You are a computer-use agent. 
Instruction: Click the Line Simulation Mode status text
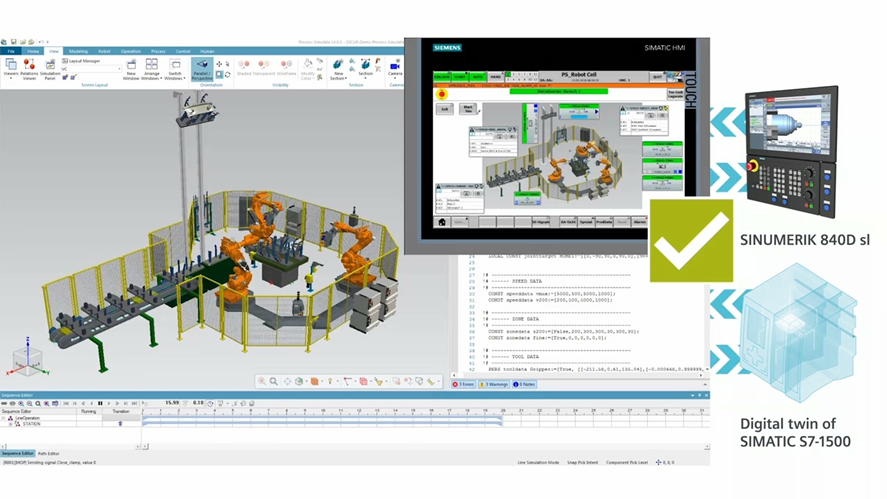538,463
